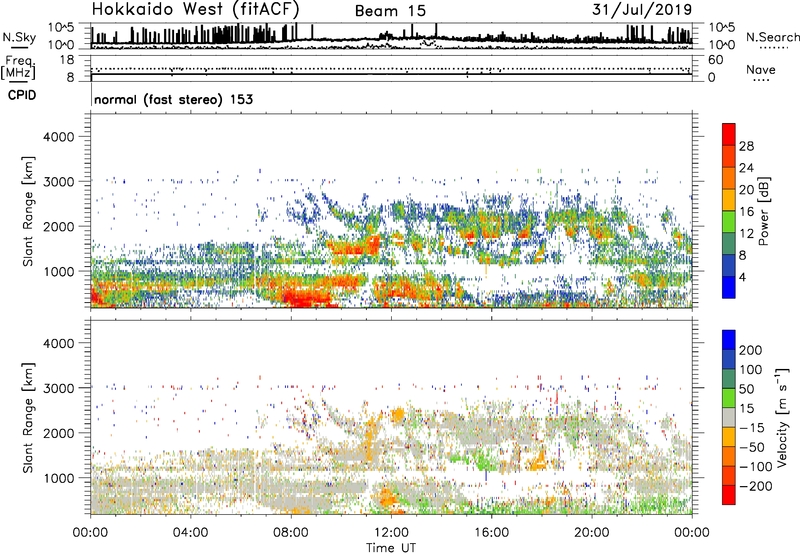Image resolution: width=800 pixels, height=554 pixels.
Task: Click the 'Power [dB]' color bar label
Action: click(x=763, y=211)
